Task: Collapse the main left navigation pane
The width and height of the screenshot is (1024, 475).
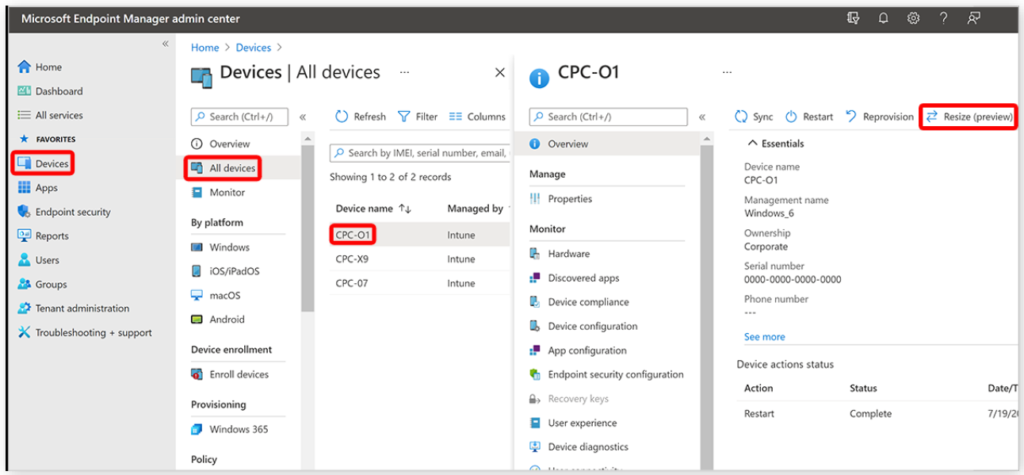Action: coord(165,43)
